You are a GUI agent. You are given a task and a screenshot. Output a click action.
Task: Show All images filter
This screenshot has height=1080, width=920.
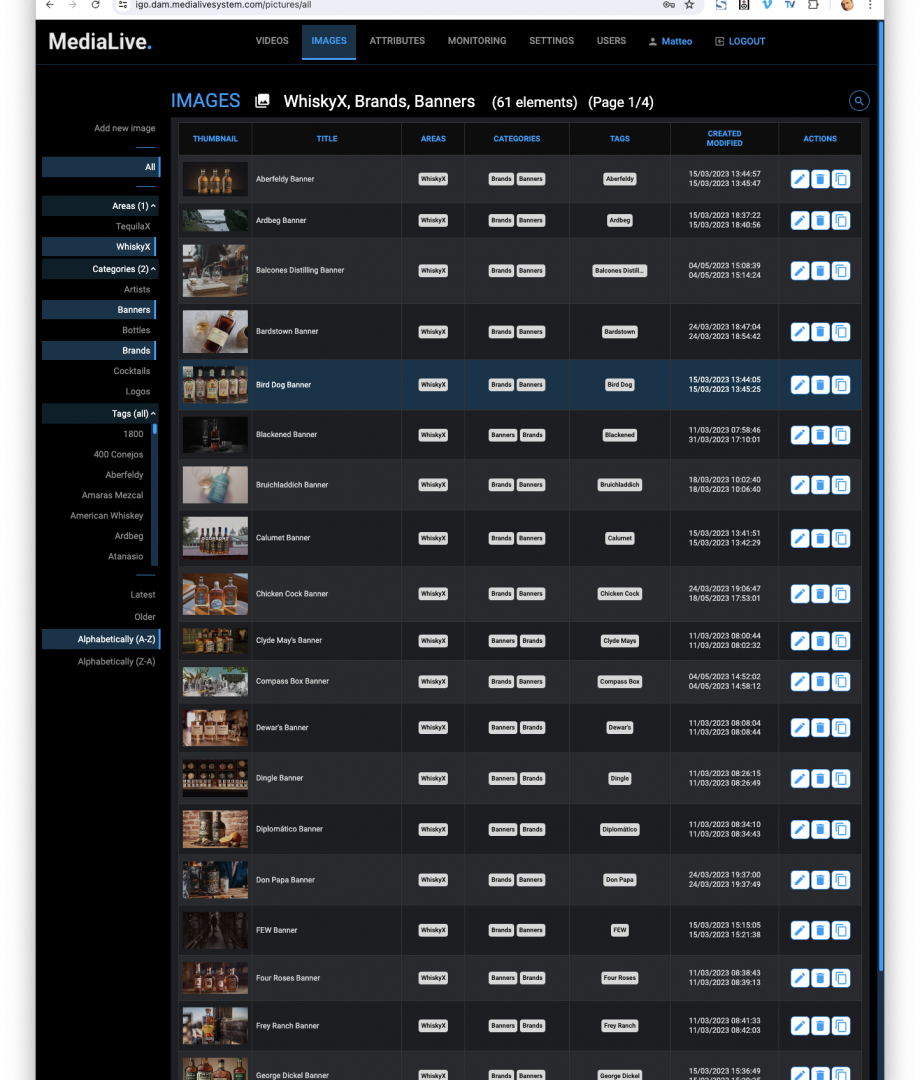(x=101, y=167)
